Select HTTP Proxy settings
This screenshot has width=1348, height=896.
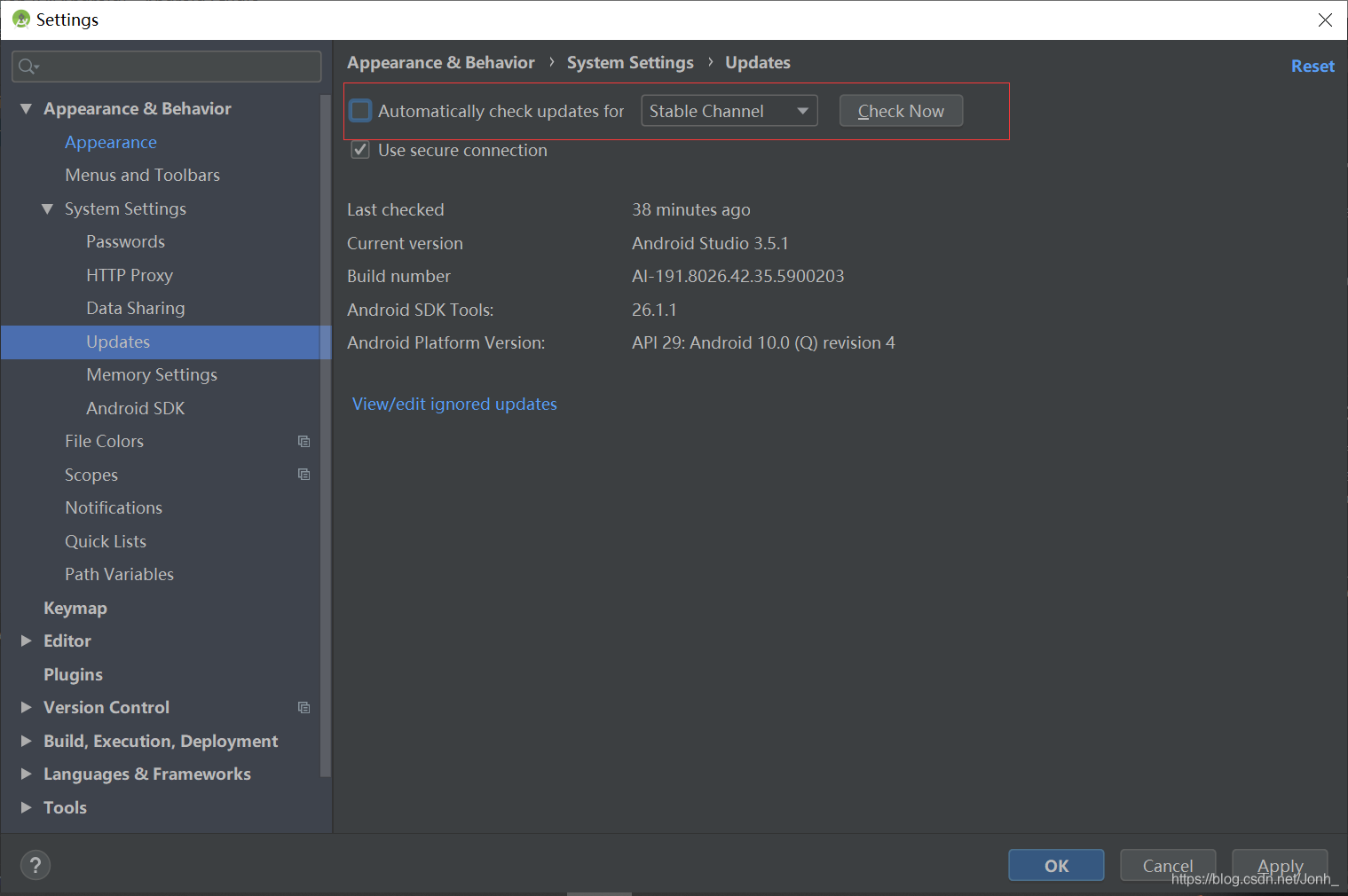(x=130, y=275)
